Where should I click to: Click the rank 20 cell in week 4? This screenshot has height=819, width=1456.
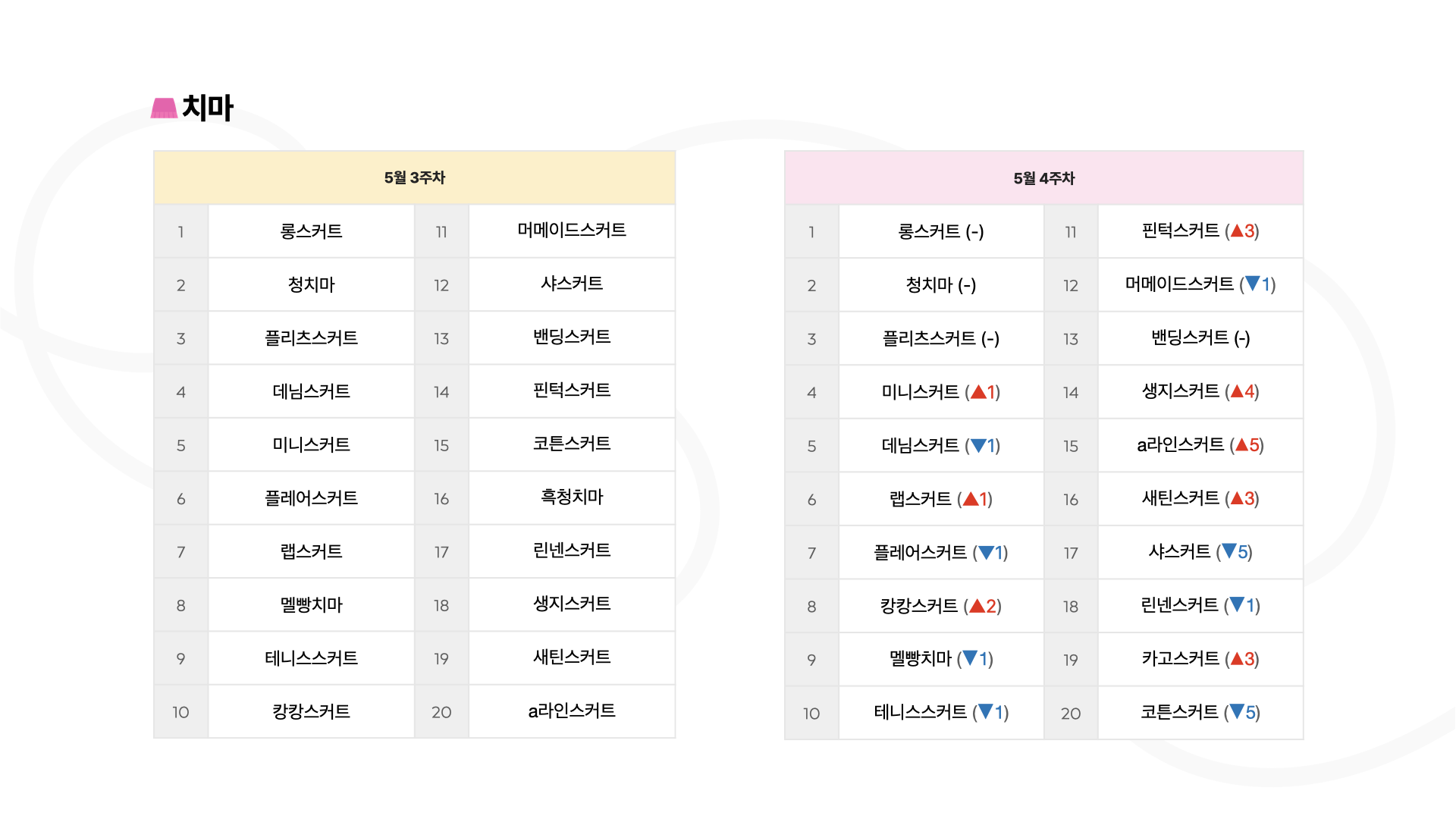[1071, 713]
